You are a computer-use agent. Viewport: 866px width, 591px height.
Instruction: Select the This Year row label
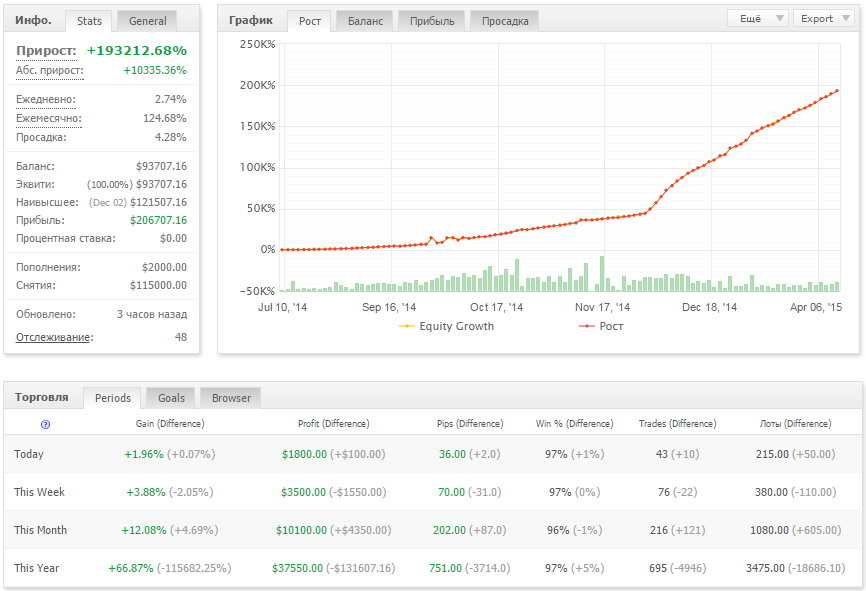click(x=36, y=568)
